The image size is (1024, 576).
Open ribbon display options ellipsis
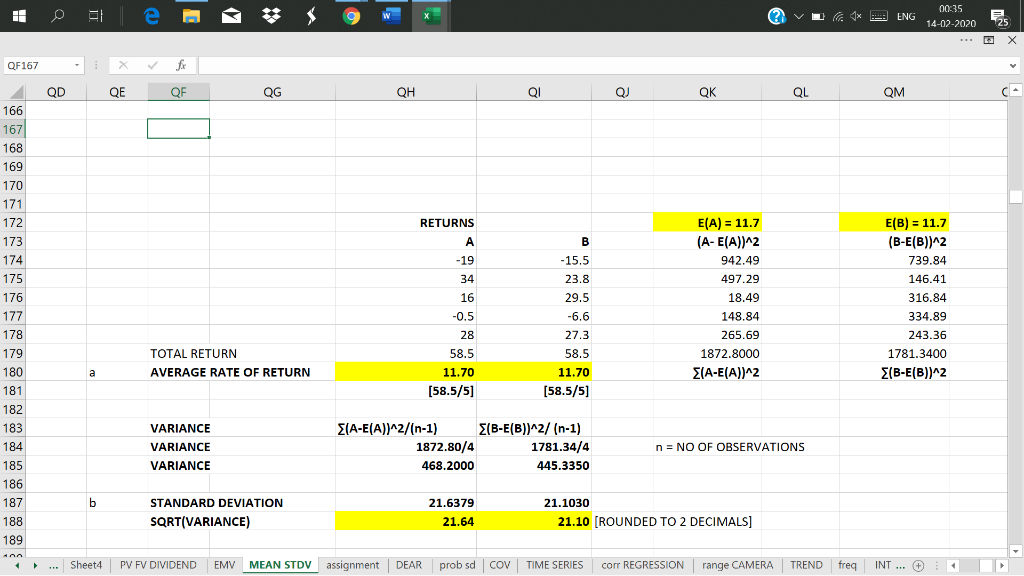[967, 40]
